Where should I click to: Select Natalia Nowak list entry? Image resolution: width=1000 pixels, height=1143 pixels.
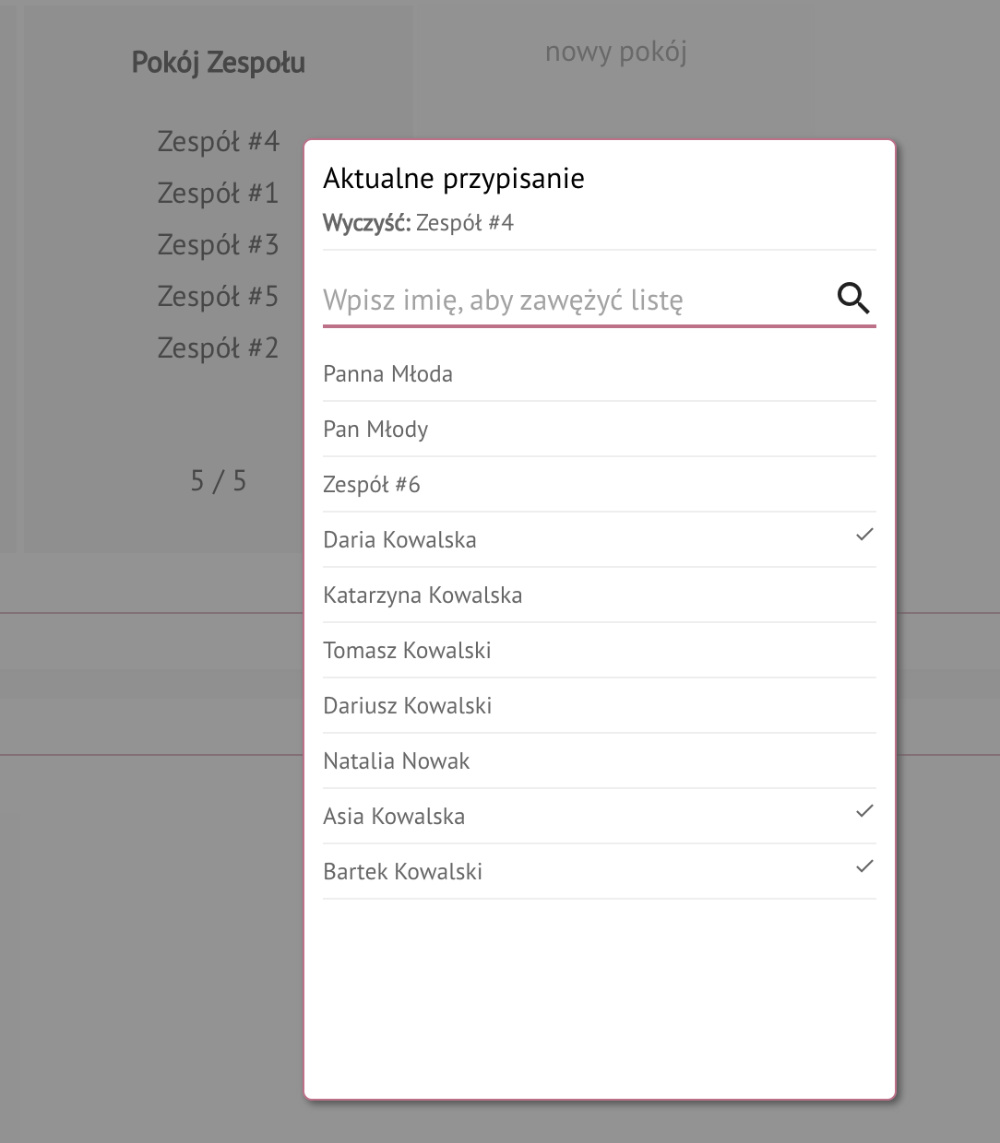tap(599, 761)
